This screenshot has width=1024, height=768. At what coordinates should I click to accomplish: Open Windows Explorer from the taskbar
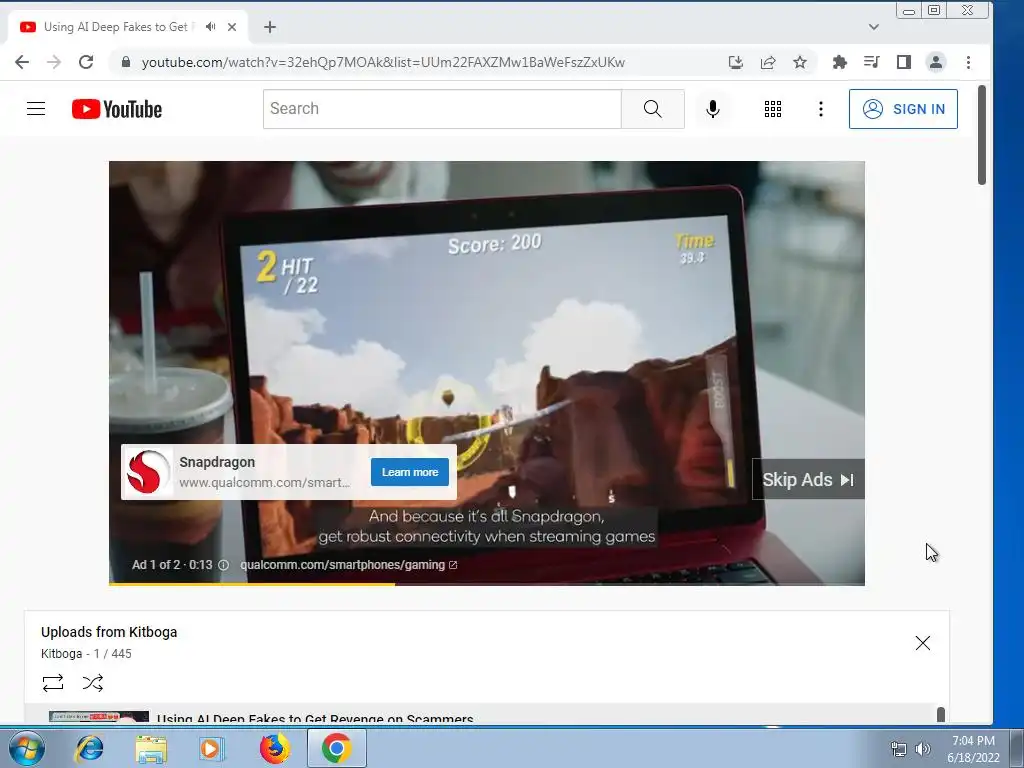click(151, 748)
